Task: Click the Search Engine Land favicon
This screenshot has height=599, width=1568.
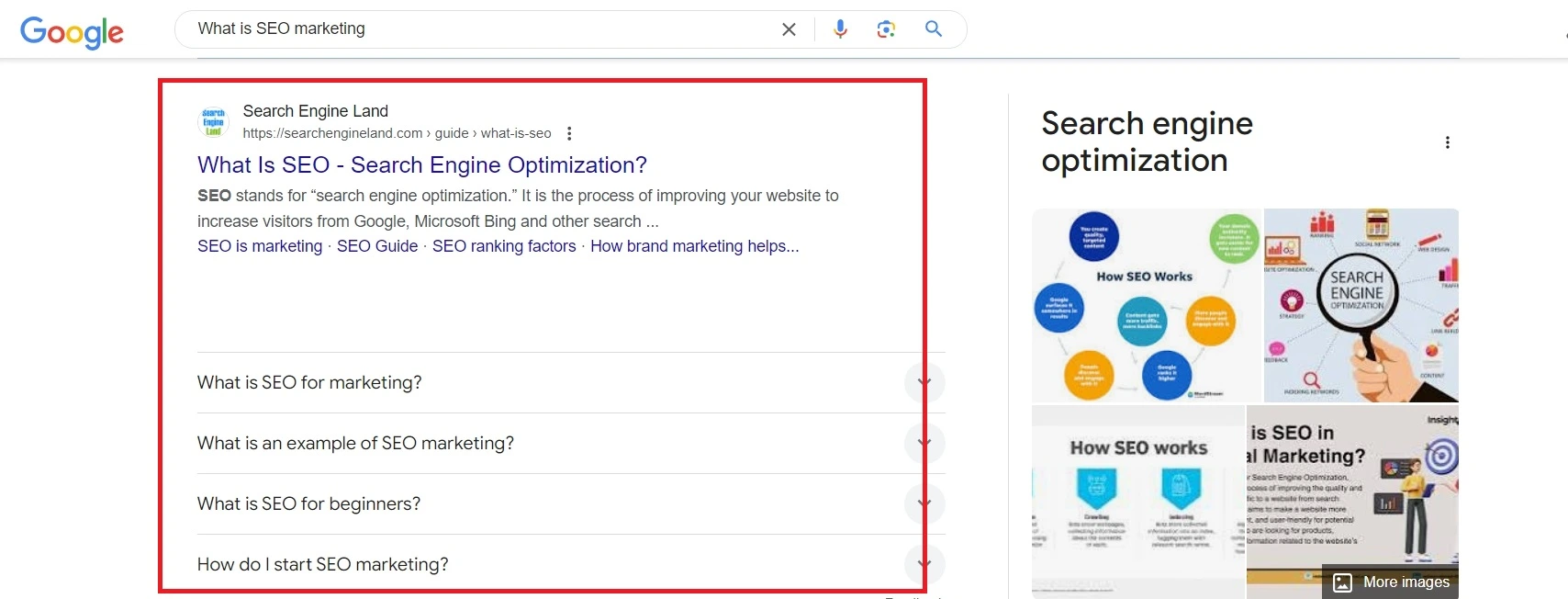Action: pyautogui.click(x=213, y=121)
